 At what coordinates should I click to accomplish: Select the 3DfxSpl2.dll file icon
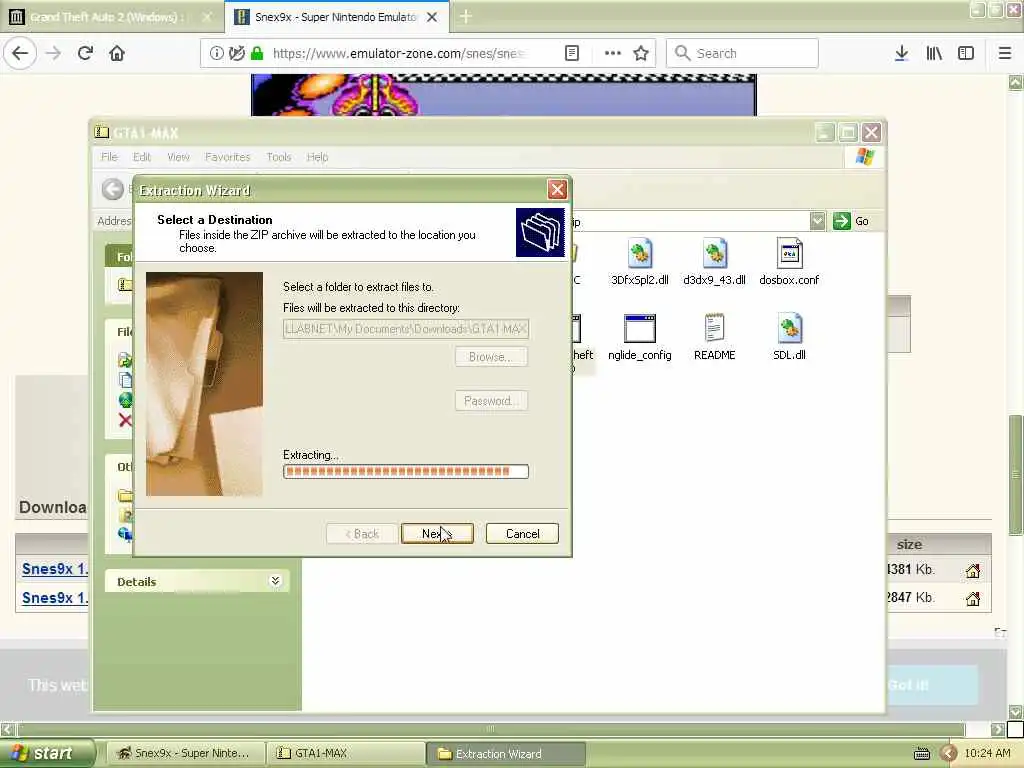click(639, 254)
